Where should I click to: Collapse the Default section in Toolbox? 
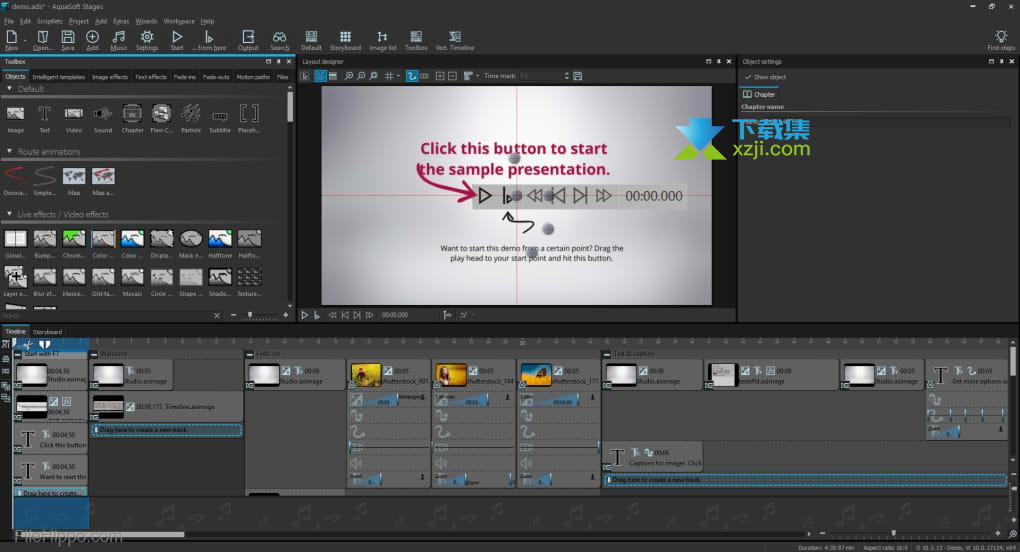click(x=9, y=88)
